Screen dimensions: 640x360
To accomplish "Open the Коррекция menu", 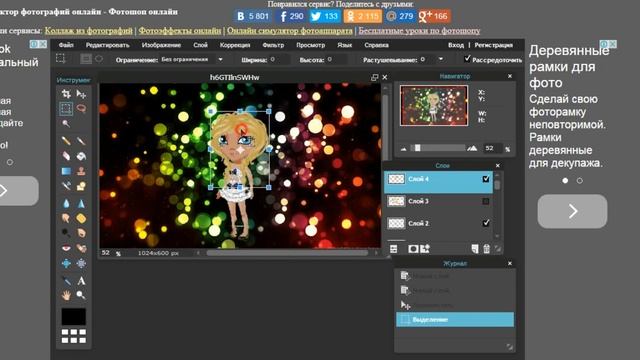I will pos(235,45).
